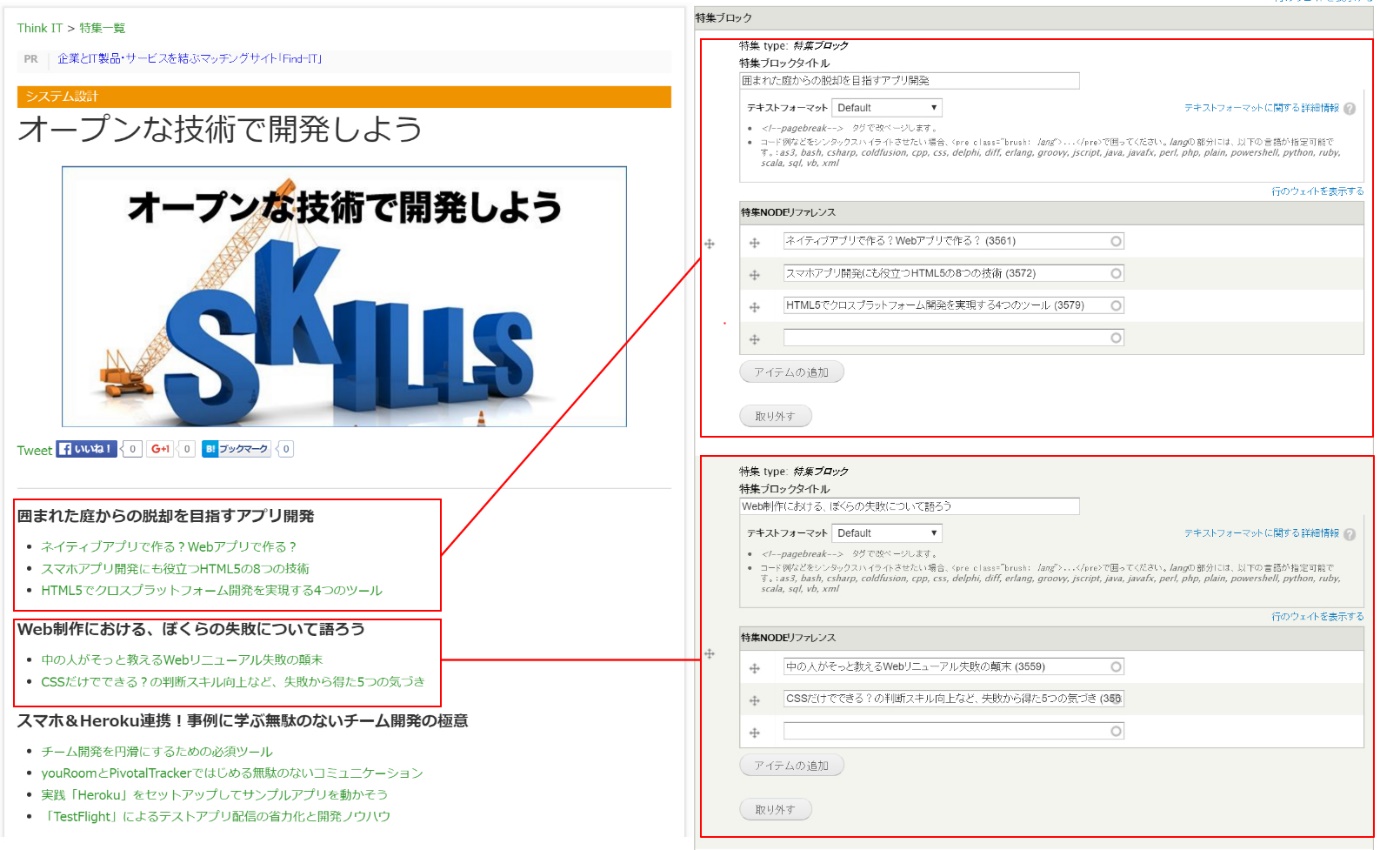Screen dimensions: 1380x850
Task: Click help icon in 囲まれた庭 block
Action: tap(1350, 109)
